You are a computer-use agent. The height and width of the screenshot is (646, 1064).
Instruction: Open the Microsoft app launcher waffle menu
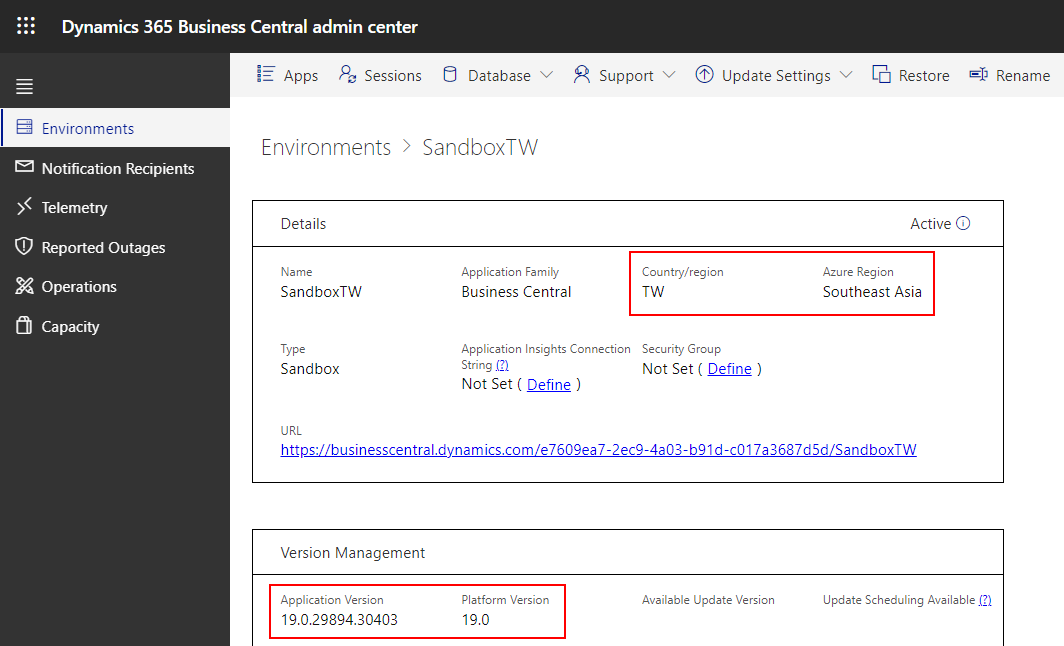coord(26,26)
